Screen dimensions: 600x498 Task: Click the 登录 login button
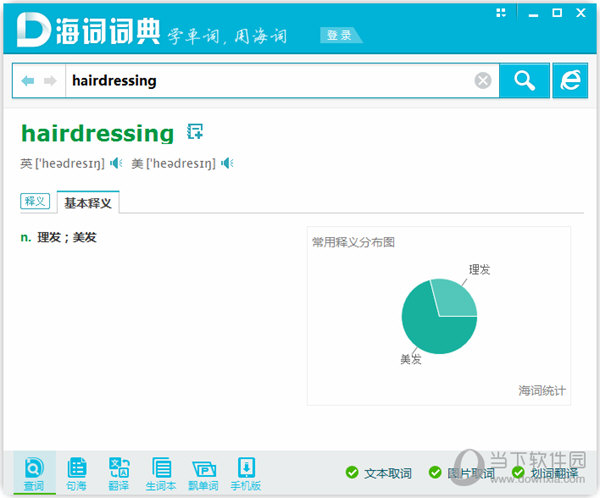click(x=339, y=35)
